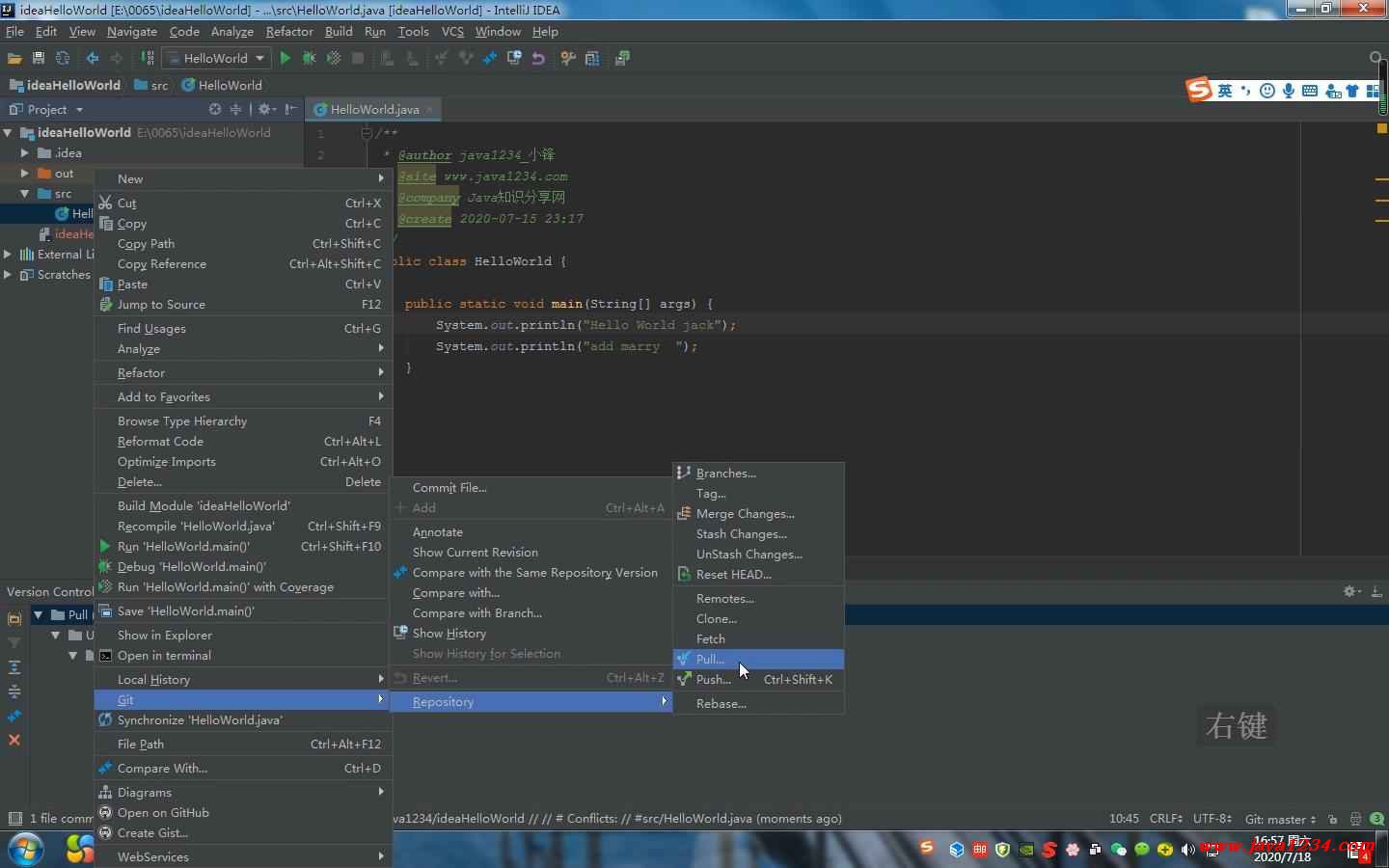This screenshot has height=868, width=1389.
Task: Click the Scroll from Source icon in Project panel
Action: [215, 109]
